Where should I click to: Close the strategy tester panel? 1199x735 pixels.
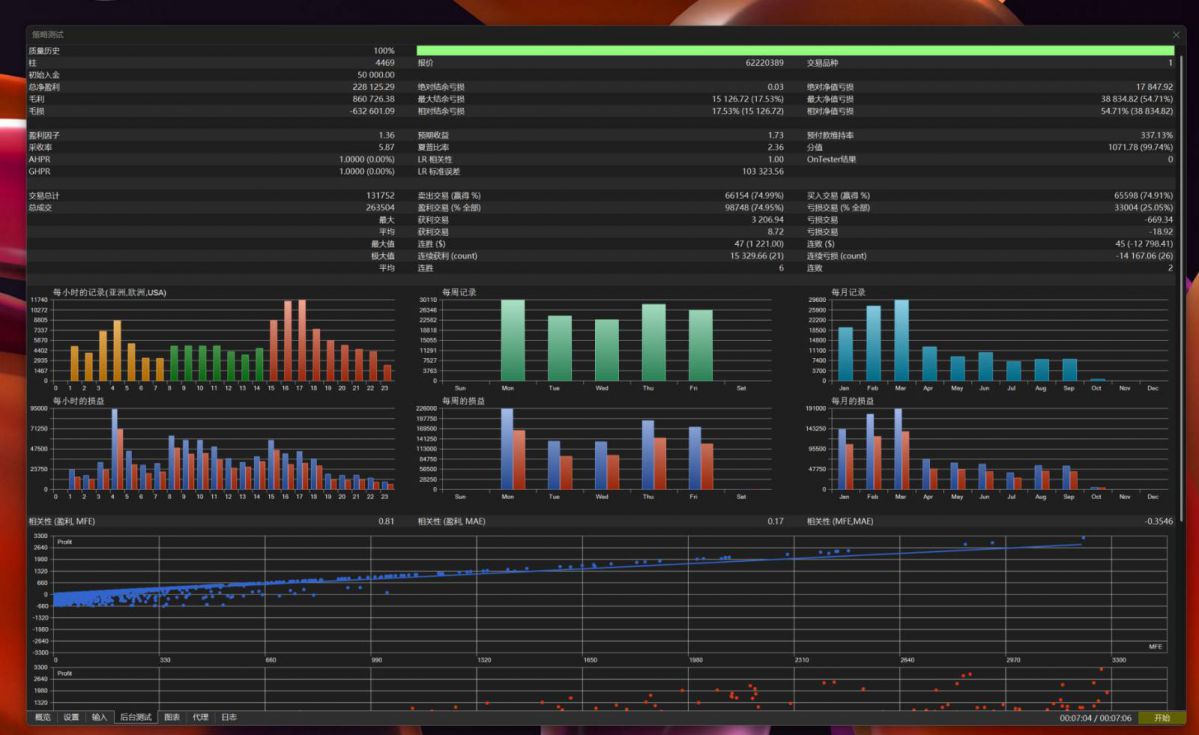(x=1176, y=34)
